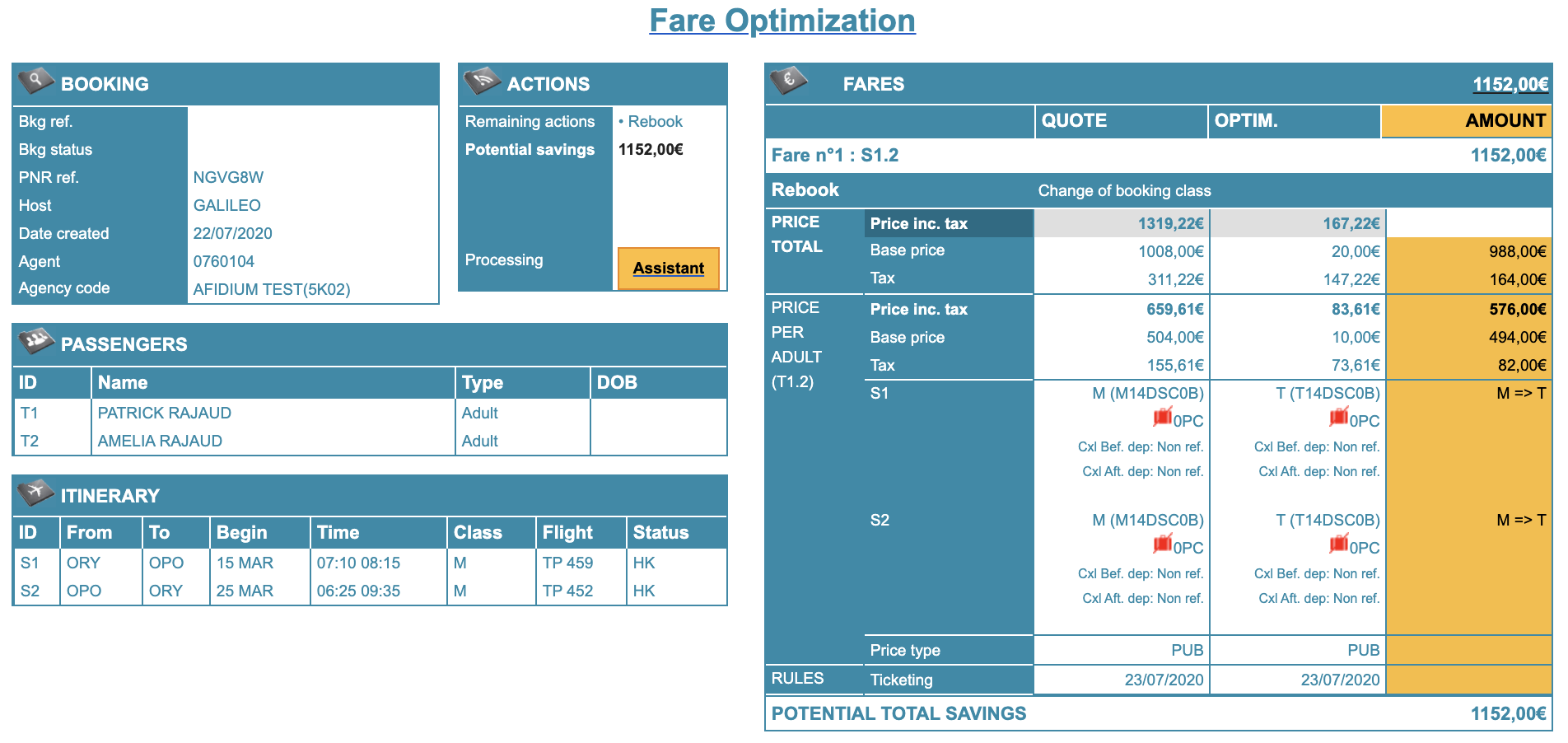Click the Itinerary airplane icon
Screen dimensions: 1568x743
35,493
